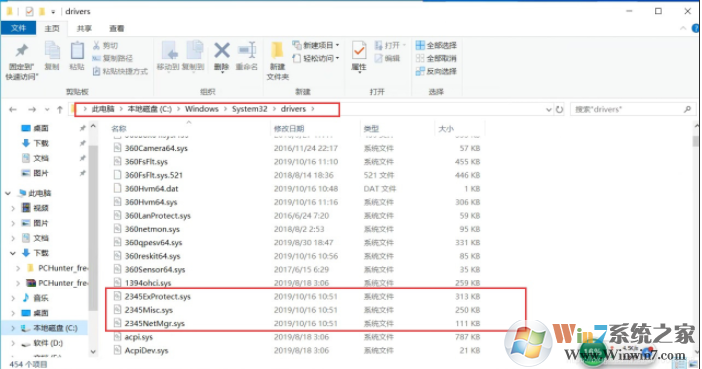
Task: Sort by Name (名称) column header
Action: pos(119,129)
